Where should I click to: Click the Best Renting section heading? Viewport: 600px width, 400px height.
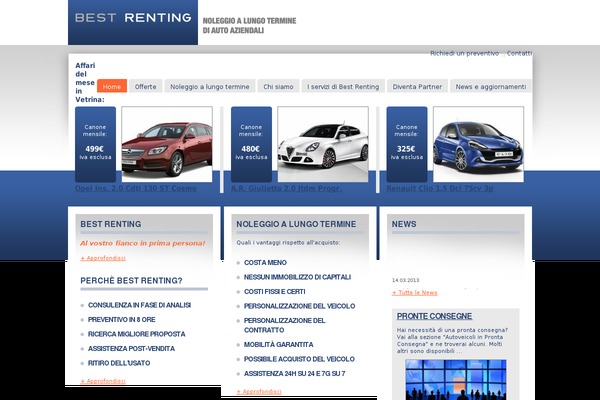(x=111, y=224)
